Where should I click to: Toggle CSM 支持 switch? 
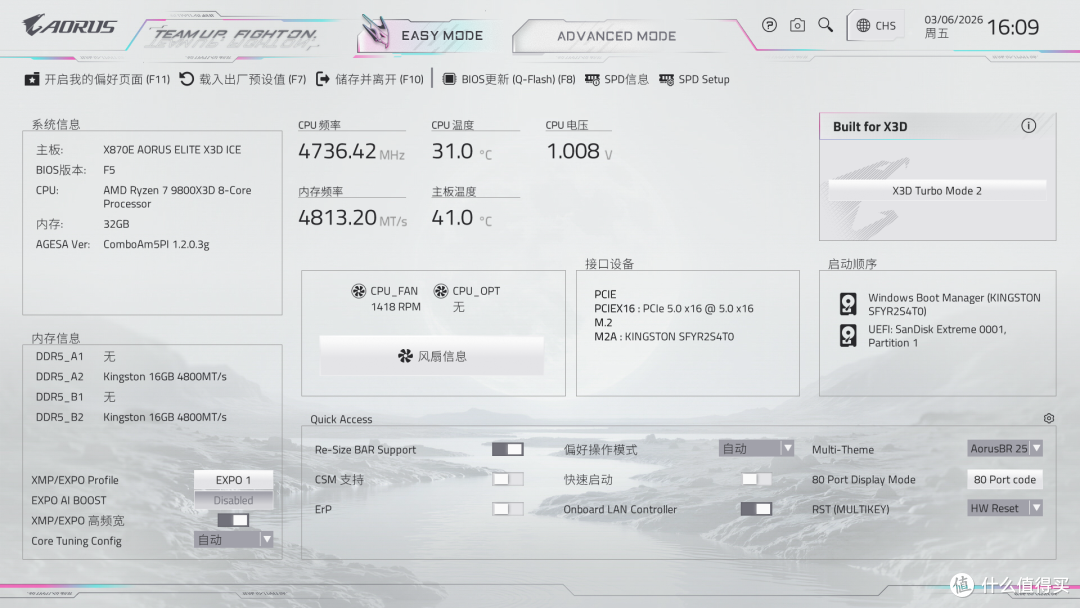coord(508,479)
